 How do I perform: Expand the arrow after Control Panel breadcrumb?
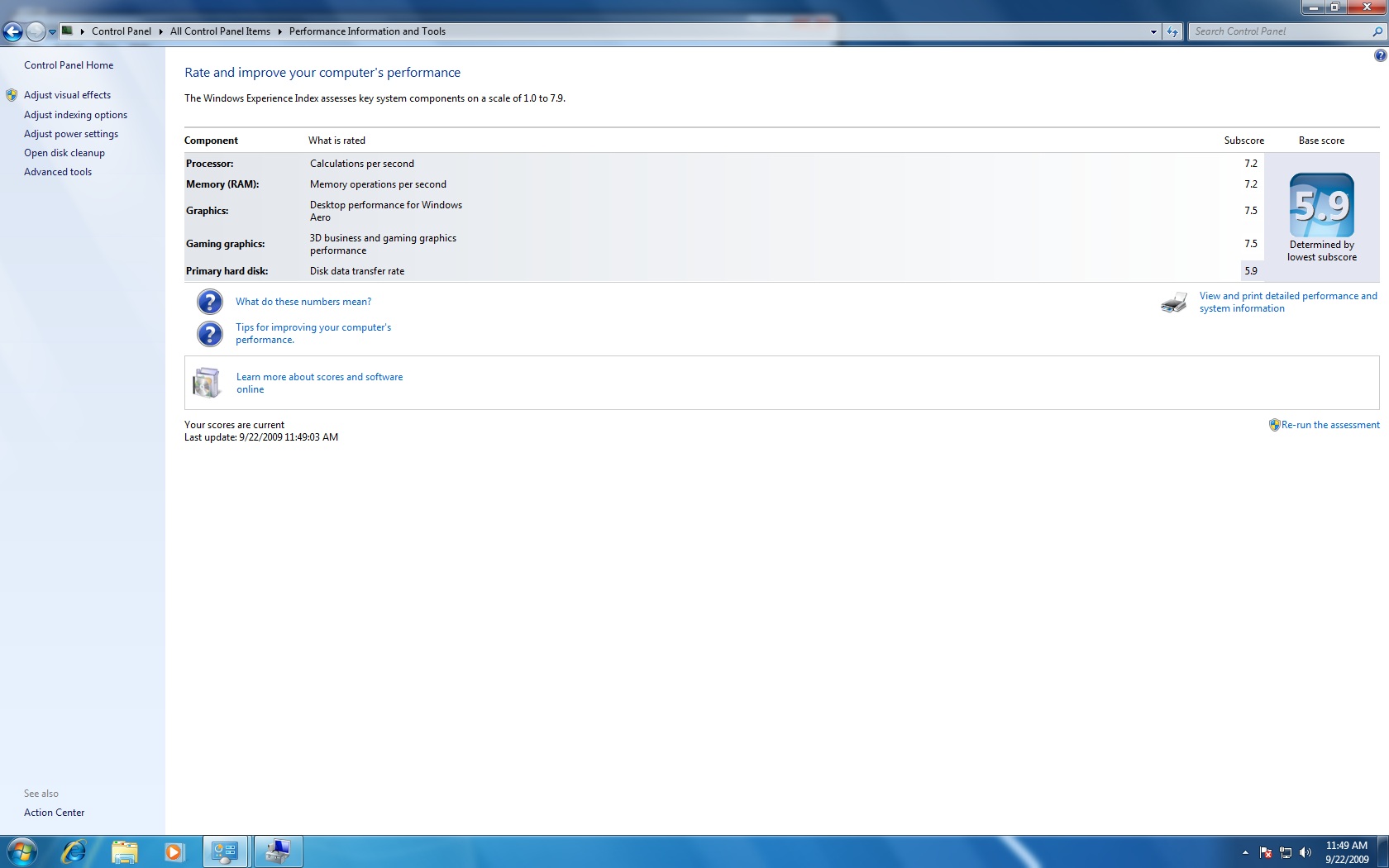pos(160,31)
